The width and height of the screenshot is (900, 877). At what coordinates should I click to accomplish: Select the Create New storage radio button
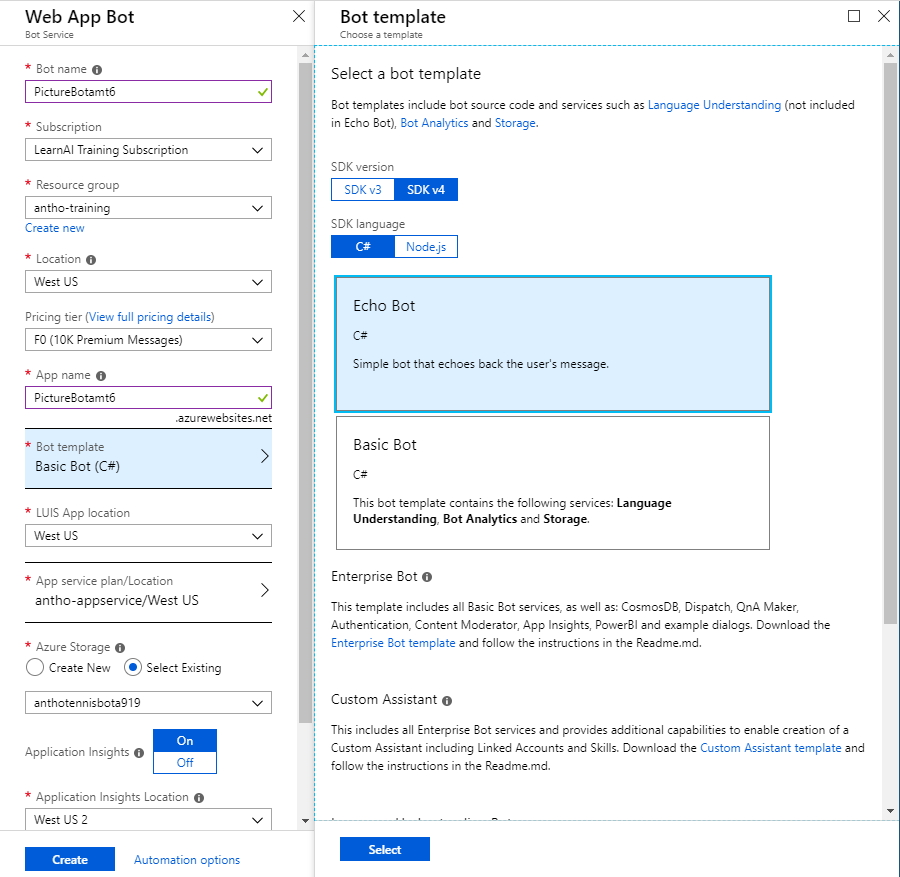[35, 667]
